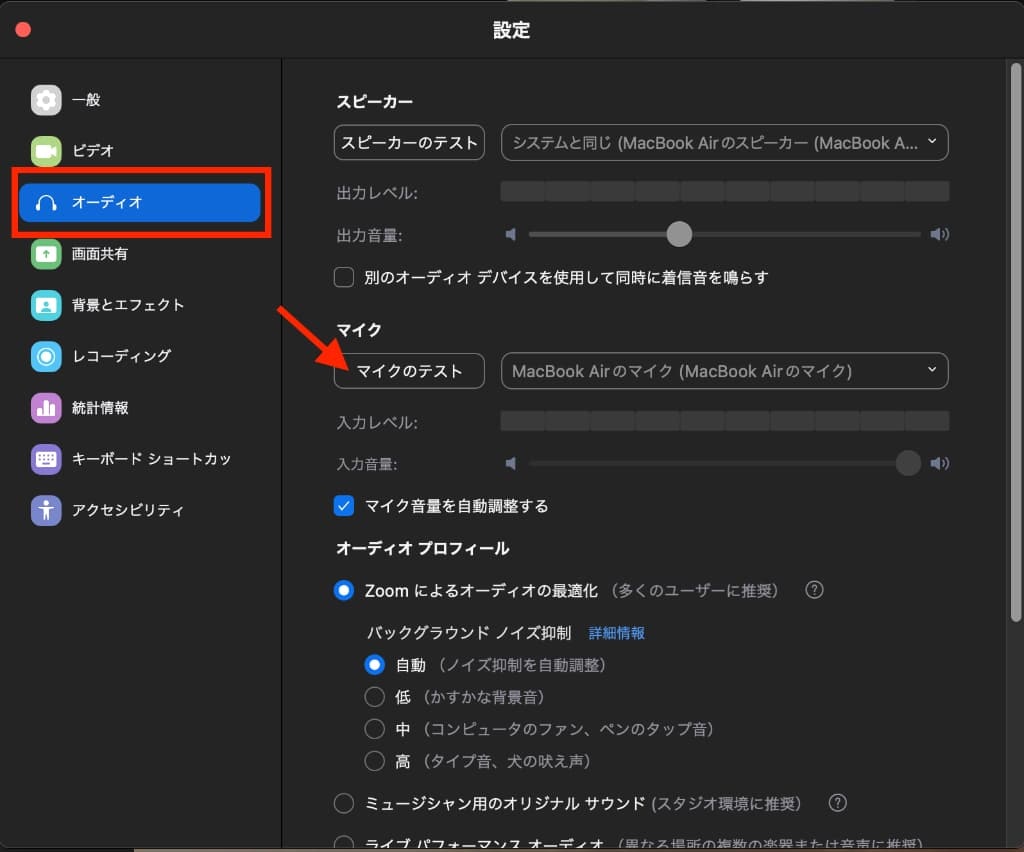Open 統計情報 via the bar chart icon
The height and width of the screenshot is (852, 1024).
(x=47, y=408)
